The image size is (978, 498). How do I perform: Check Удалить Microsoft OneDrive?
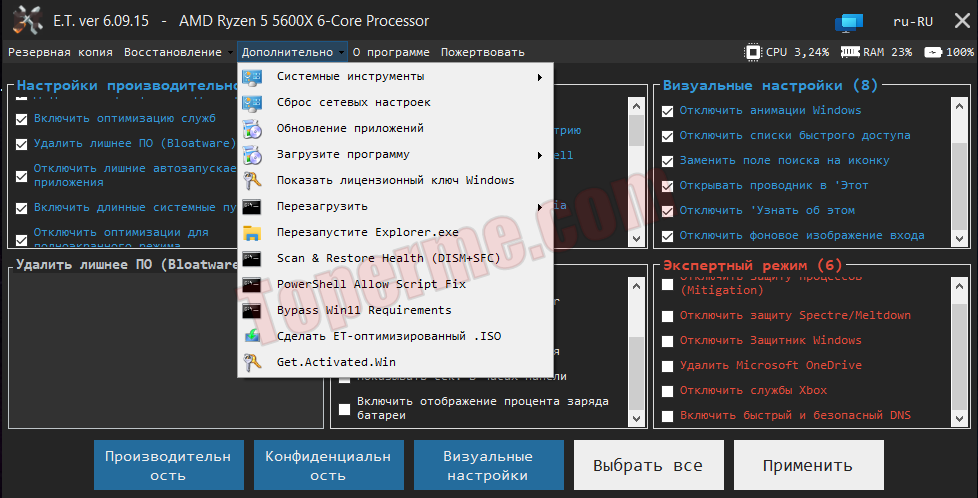[x=667, y=366]
